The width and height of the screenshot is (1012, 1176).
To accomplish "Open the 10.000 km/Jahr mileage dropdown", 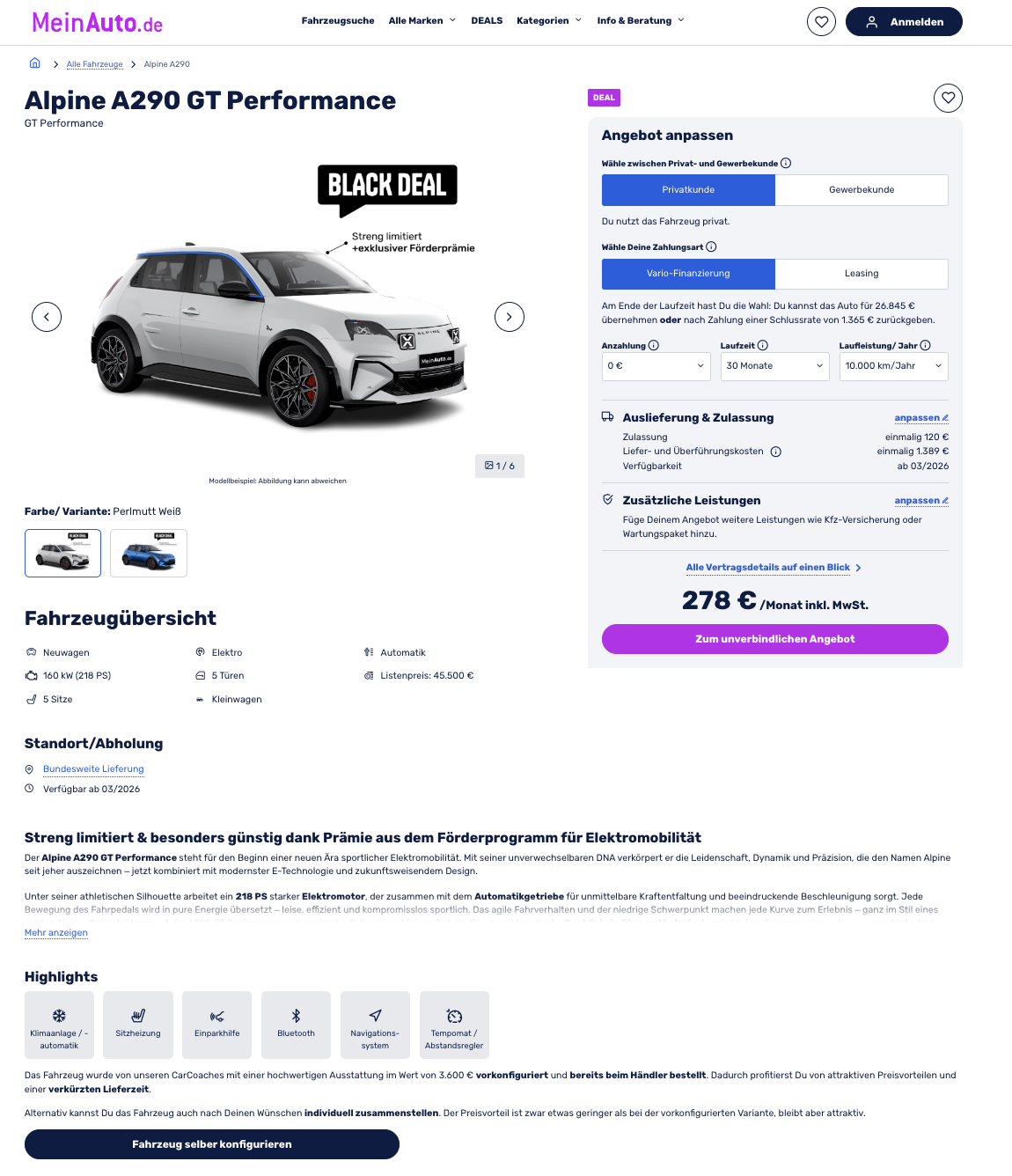I will (x=894, y=366).
